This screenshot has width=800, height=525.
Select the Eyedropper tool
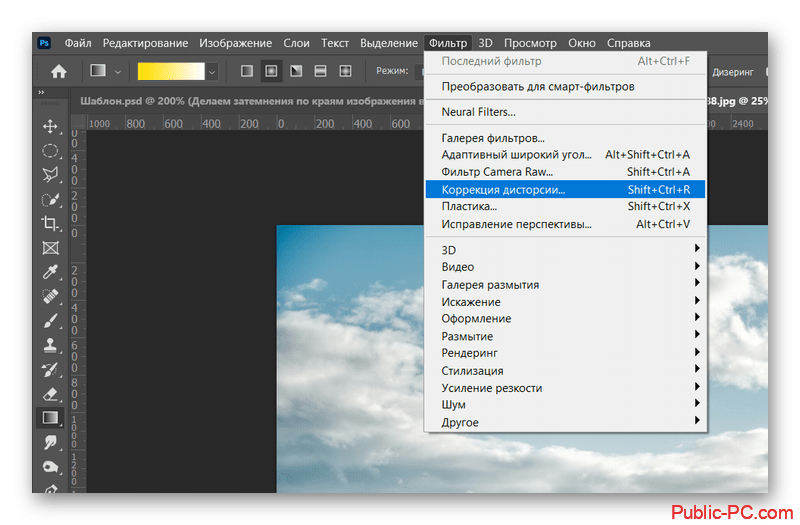[x=50, y=272]
